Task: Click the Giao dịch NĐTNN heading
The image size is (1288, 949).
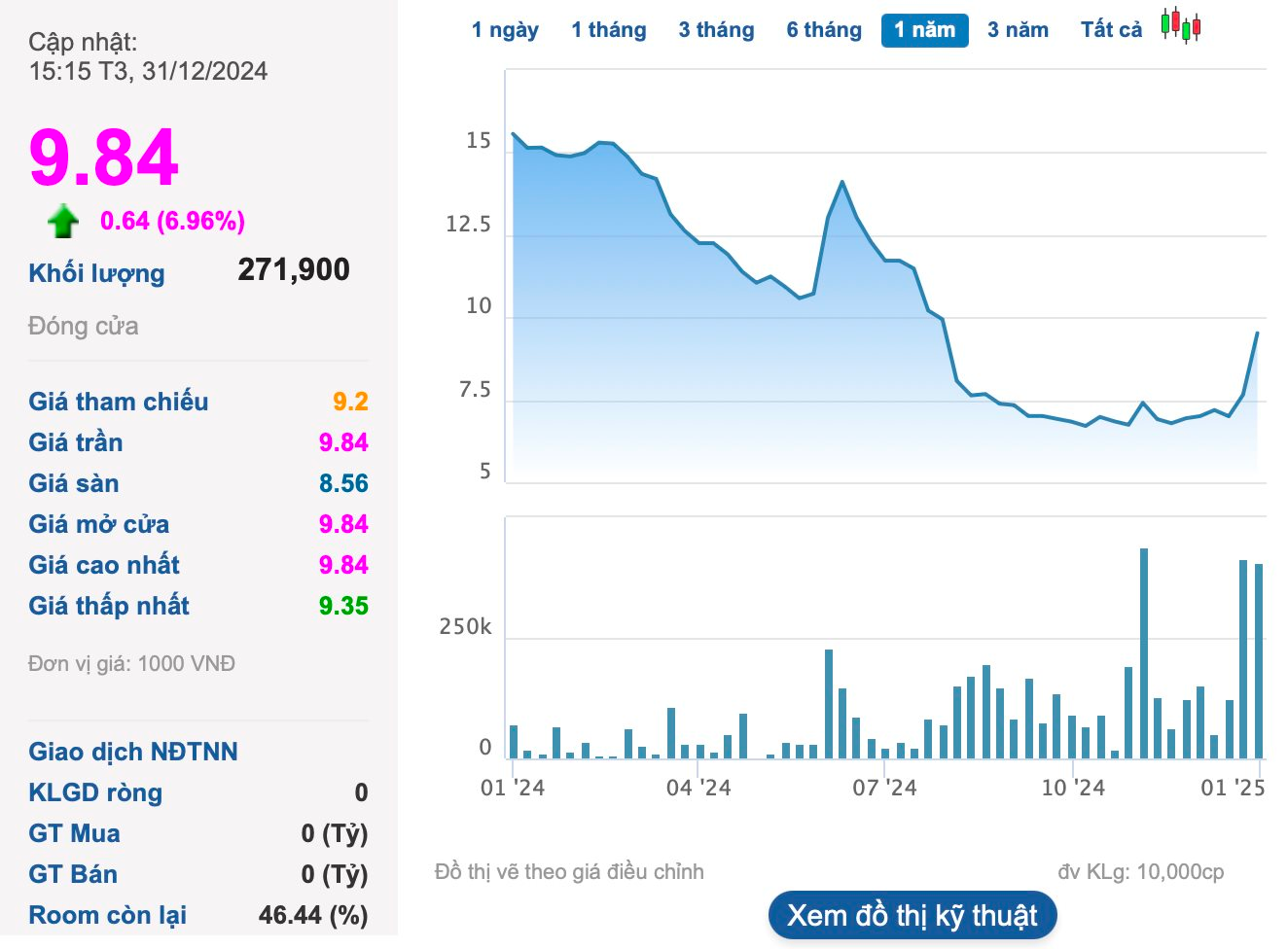Action: [x=133, y=752]
